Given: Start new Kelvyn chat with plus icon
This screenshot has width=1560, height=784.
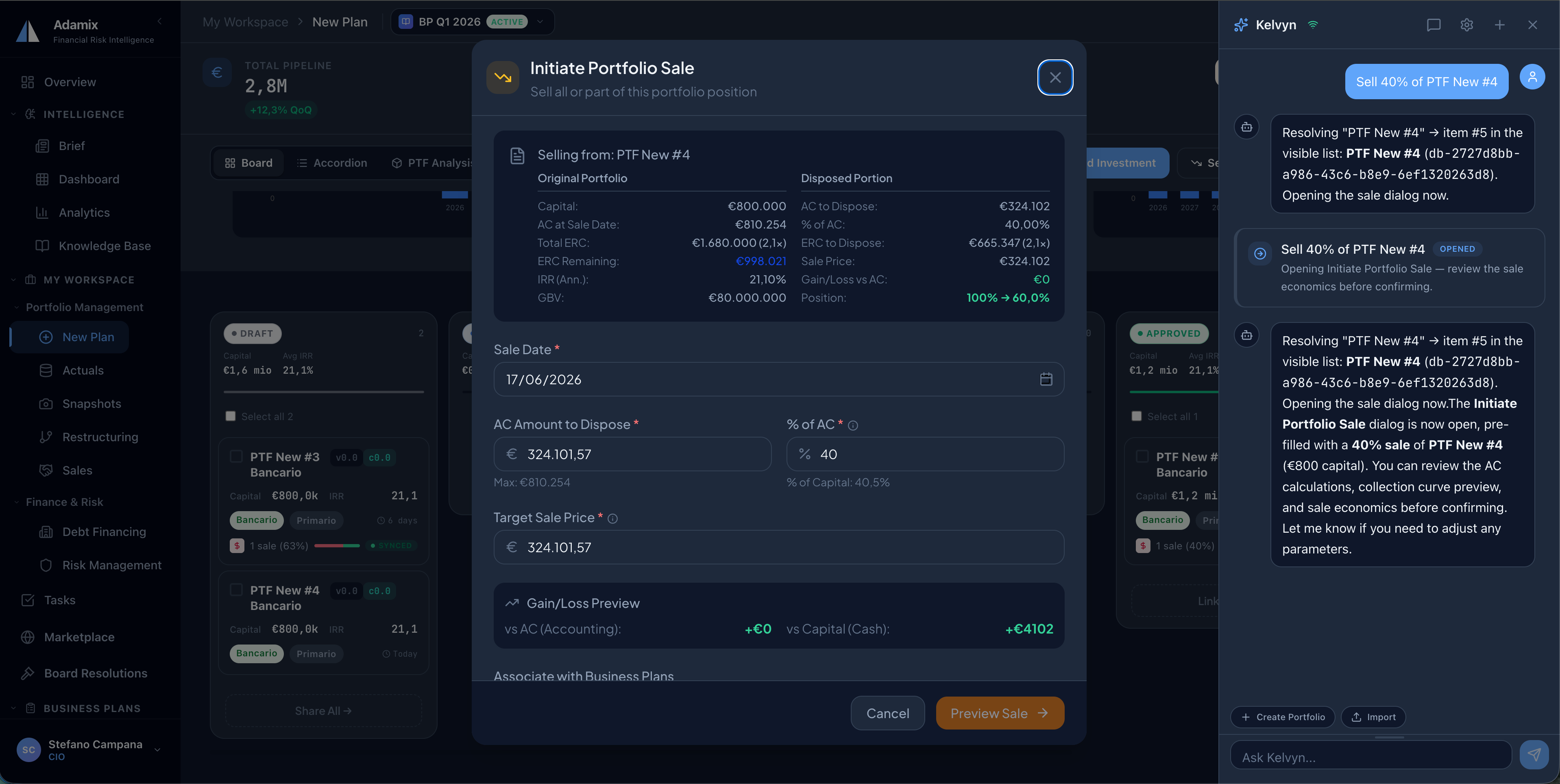Looking at the screenshot, I should pyautogui.click(x=1499, y=25).
